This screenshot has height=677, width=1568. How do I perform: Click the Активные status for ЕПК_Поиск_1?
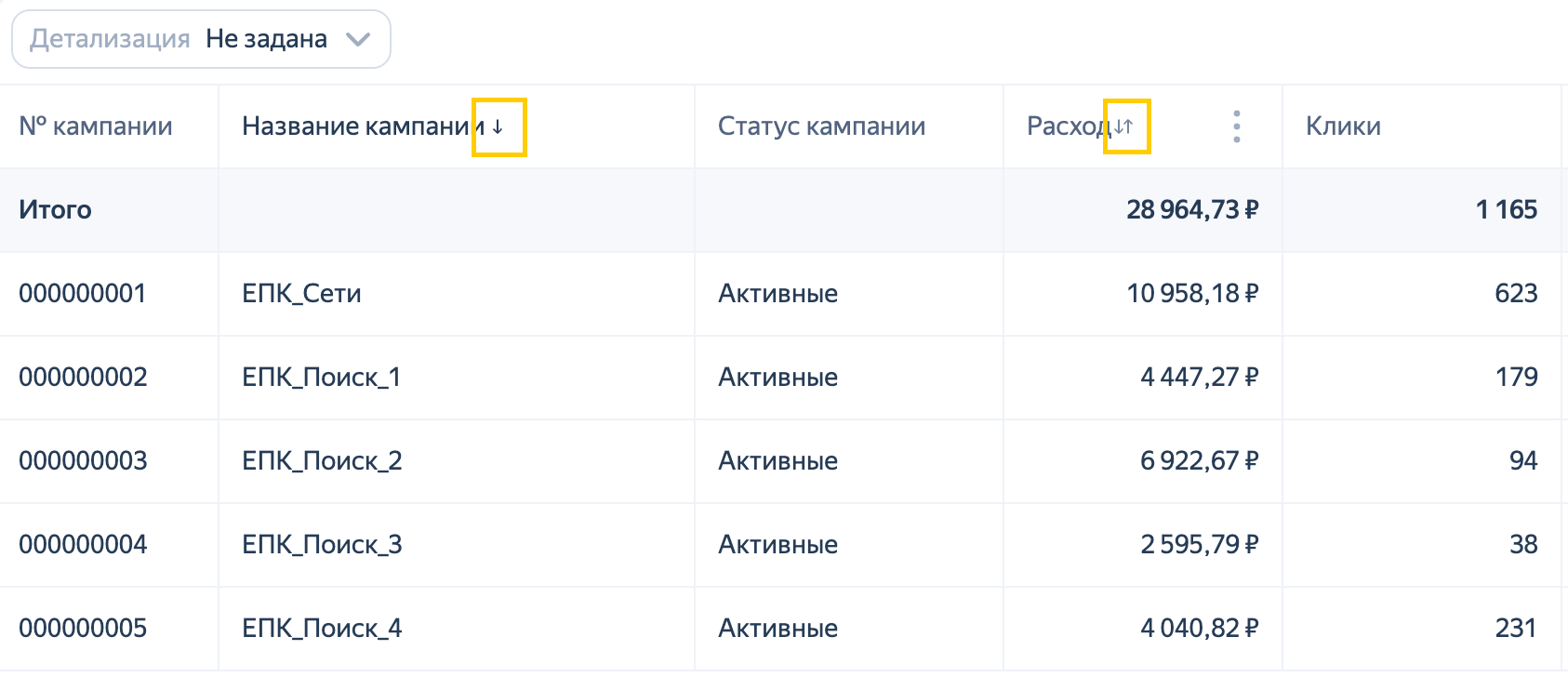777,378
